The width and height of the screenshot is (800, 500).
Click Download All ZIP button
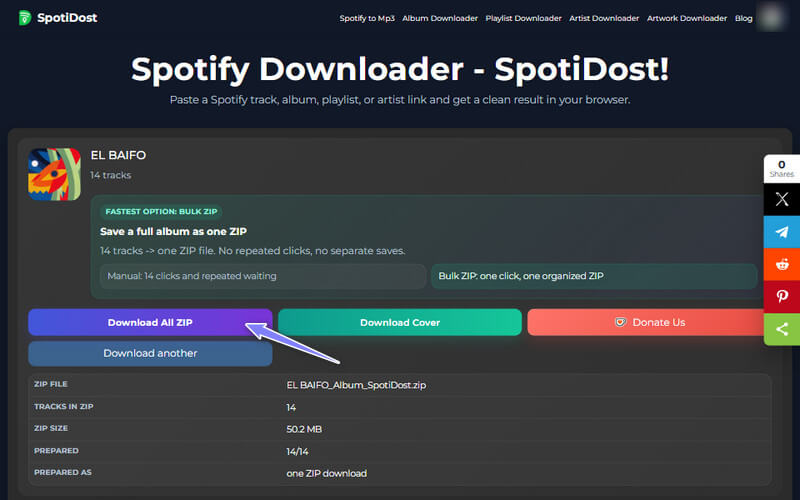(150, 322)
